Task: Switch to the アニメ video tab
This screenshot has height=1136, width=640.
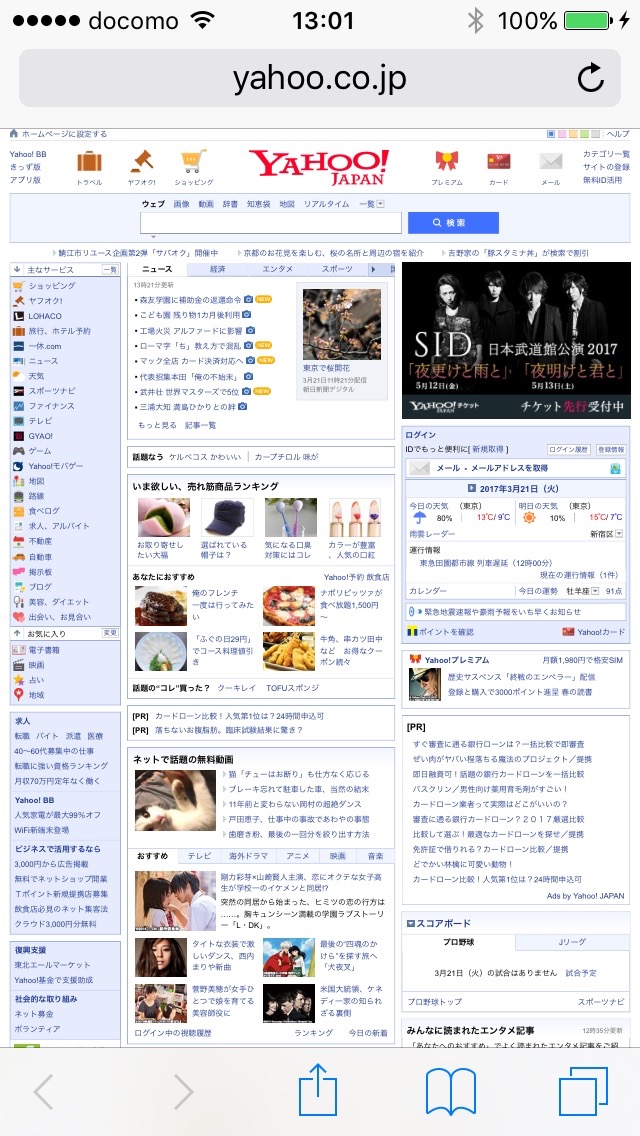Action: [297, 856]
